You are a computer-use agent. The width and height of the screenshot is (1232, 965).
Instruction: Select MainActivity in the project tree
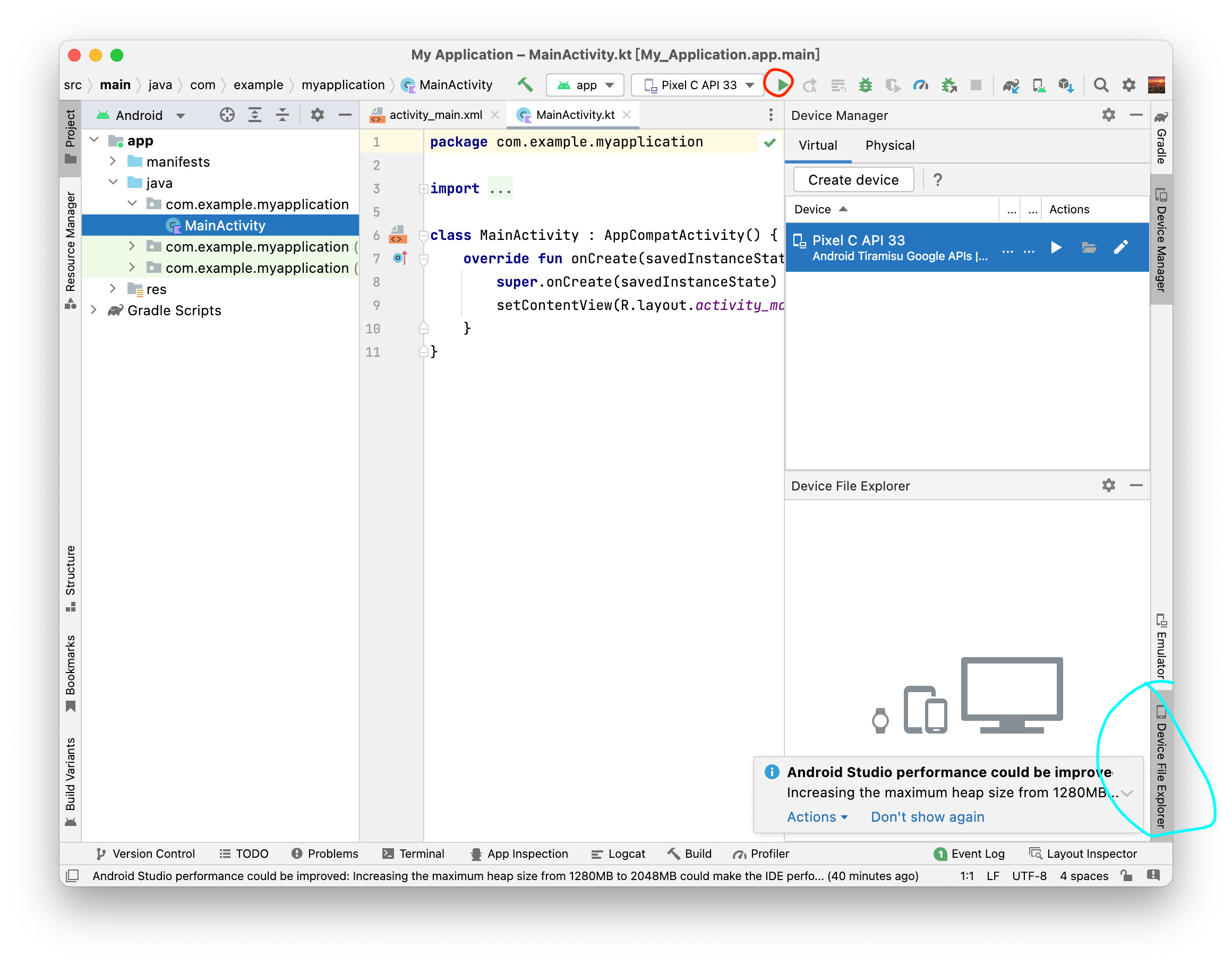(220, 226)
